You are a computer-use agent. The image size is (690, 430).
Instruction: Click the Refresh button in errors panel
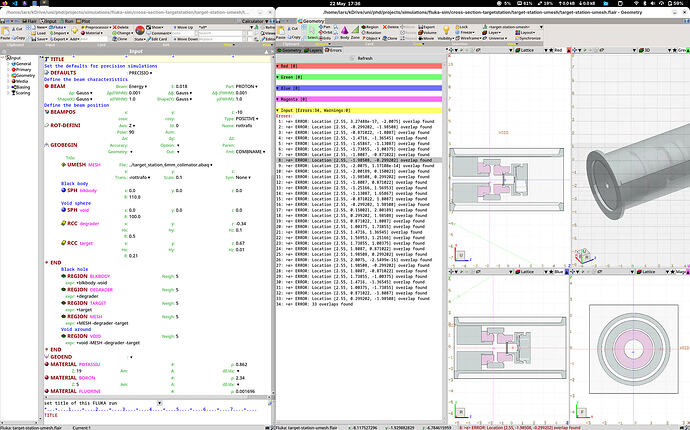[x=365, y=59]
